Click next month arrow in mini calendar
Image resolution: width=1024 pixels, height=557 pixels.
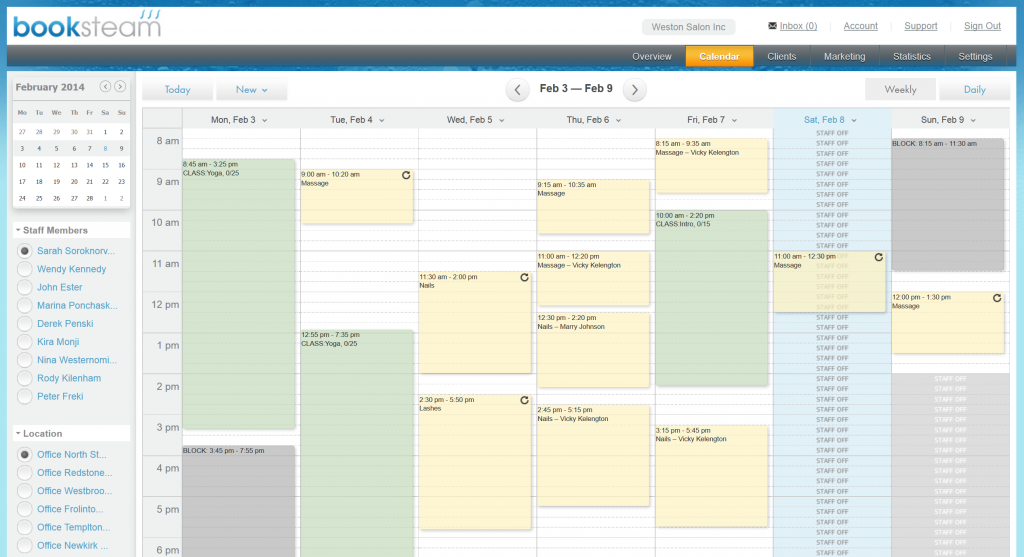pyautogui.click(x=120, y=87)
